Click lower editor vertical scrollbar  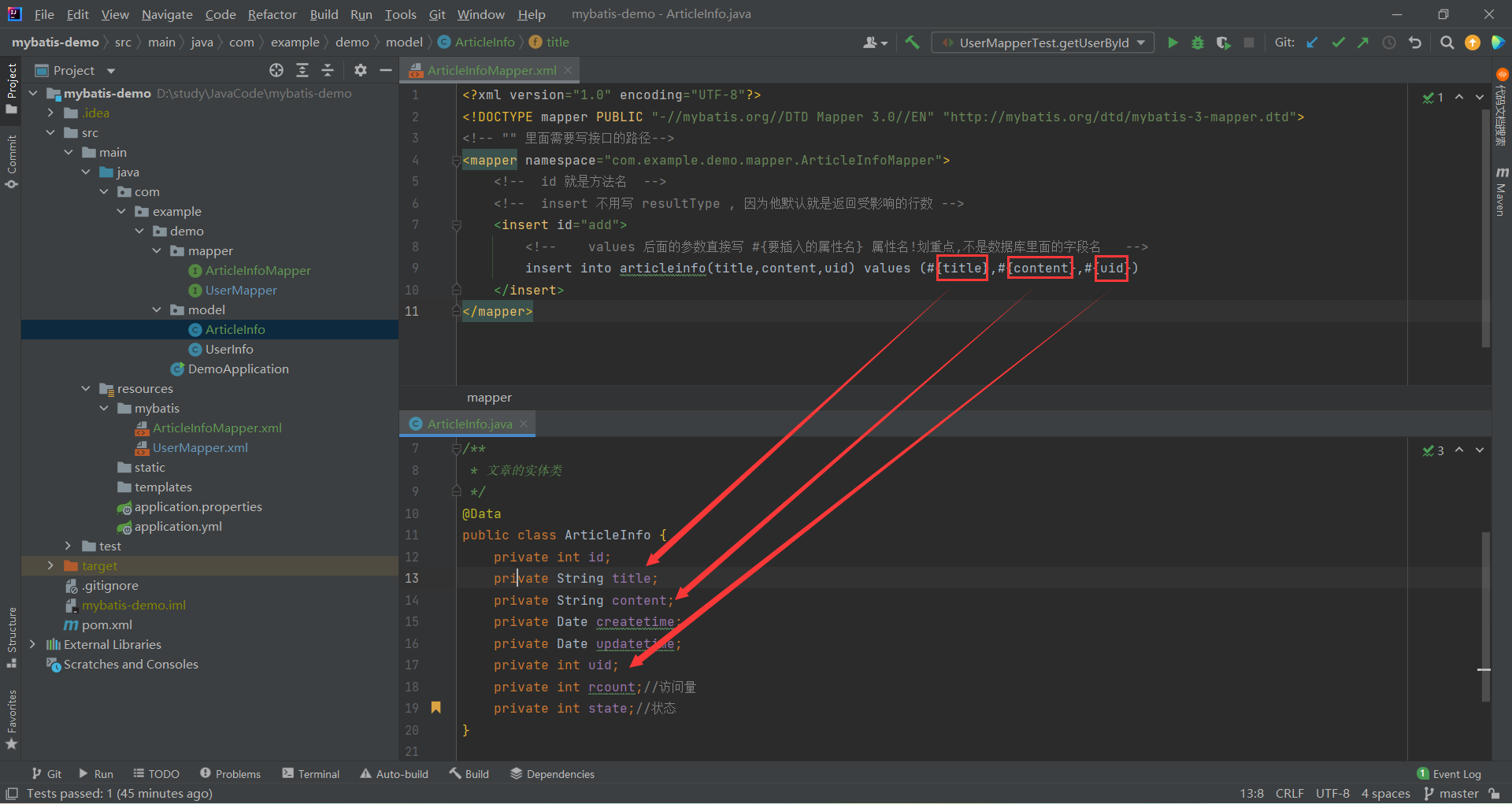[x=1485, y=616]
